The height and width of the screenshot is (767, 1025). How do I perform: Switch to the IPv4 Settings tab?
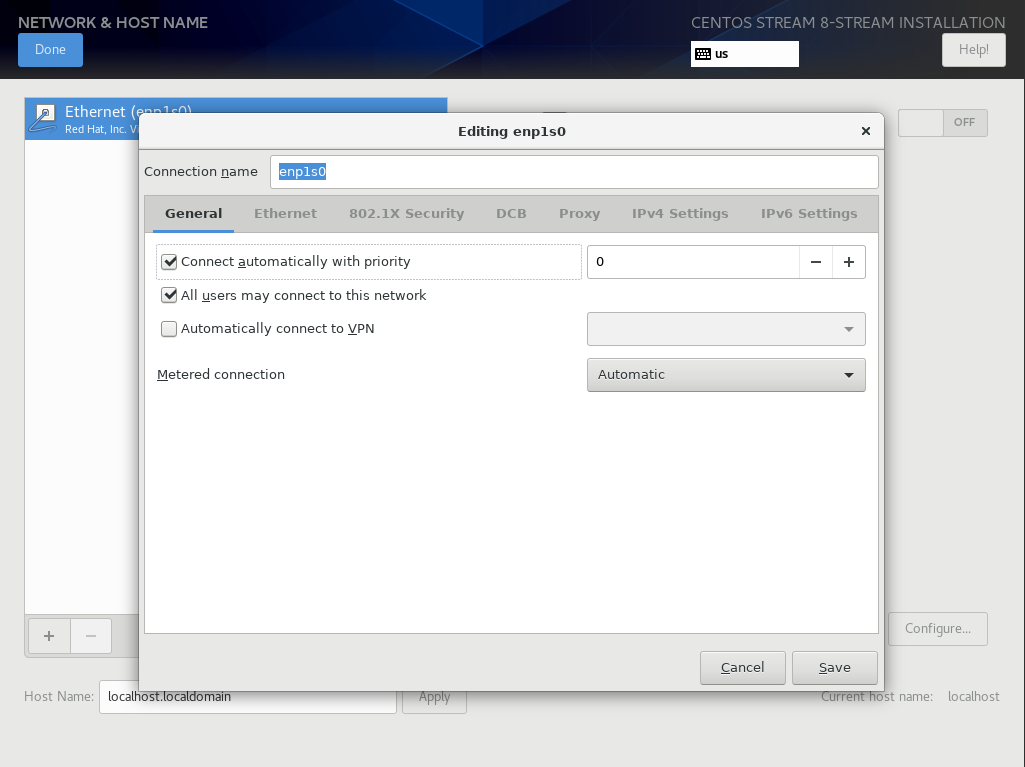(680, 214)
